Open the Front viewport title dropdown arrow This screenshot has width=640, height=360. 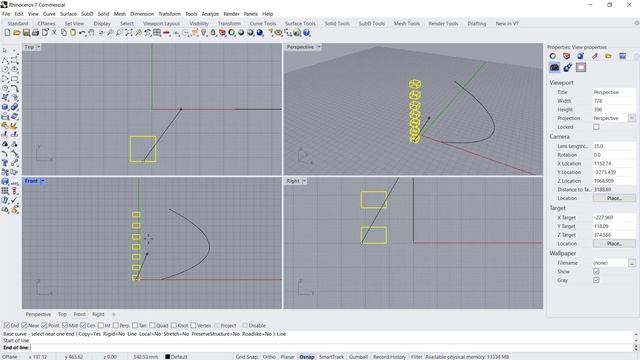(42, 181)
